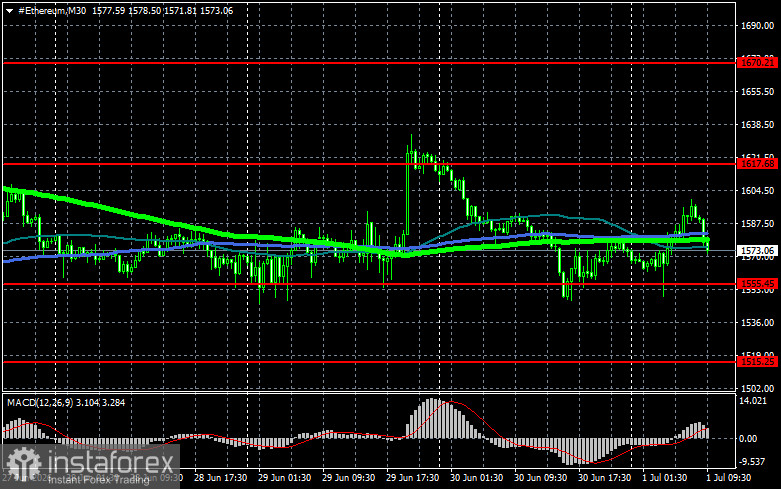Click the 1536.00 price scale label
Screen dimensions: 781x489
point(757,323)
